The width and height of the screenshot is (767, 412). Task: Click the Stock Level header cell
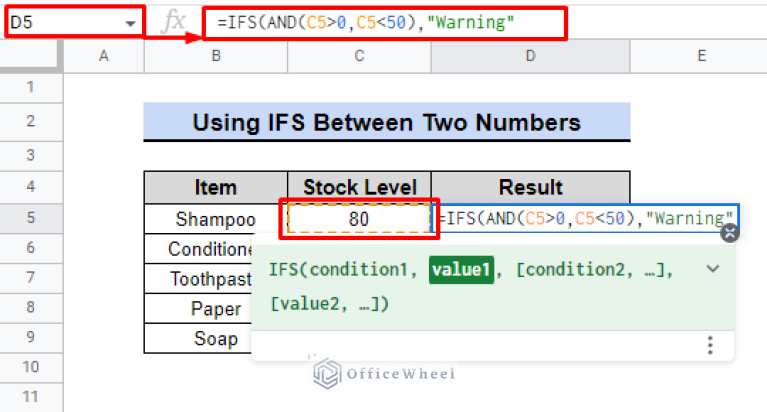point(361,188)
